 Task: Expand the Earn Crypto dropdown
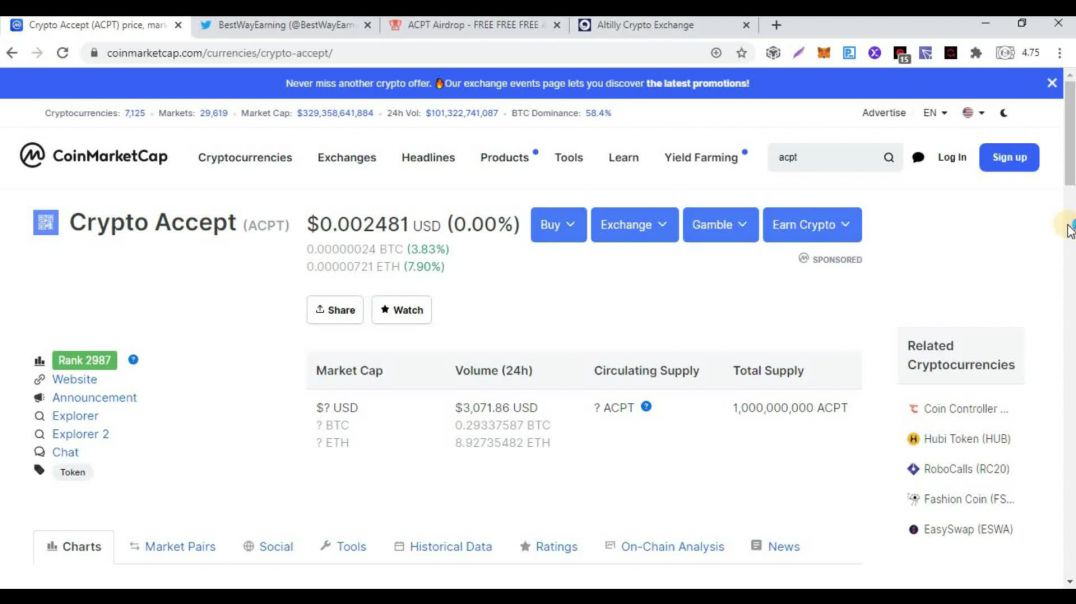pyautogui.click(x=812, y=224)
